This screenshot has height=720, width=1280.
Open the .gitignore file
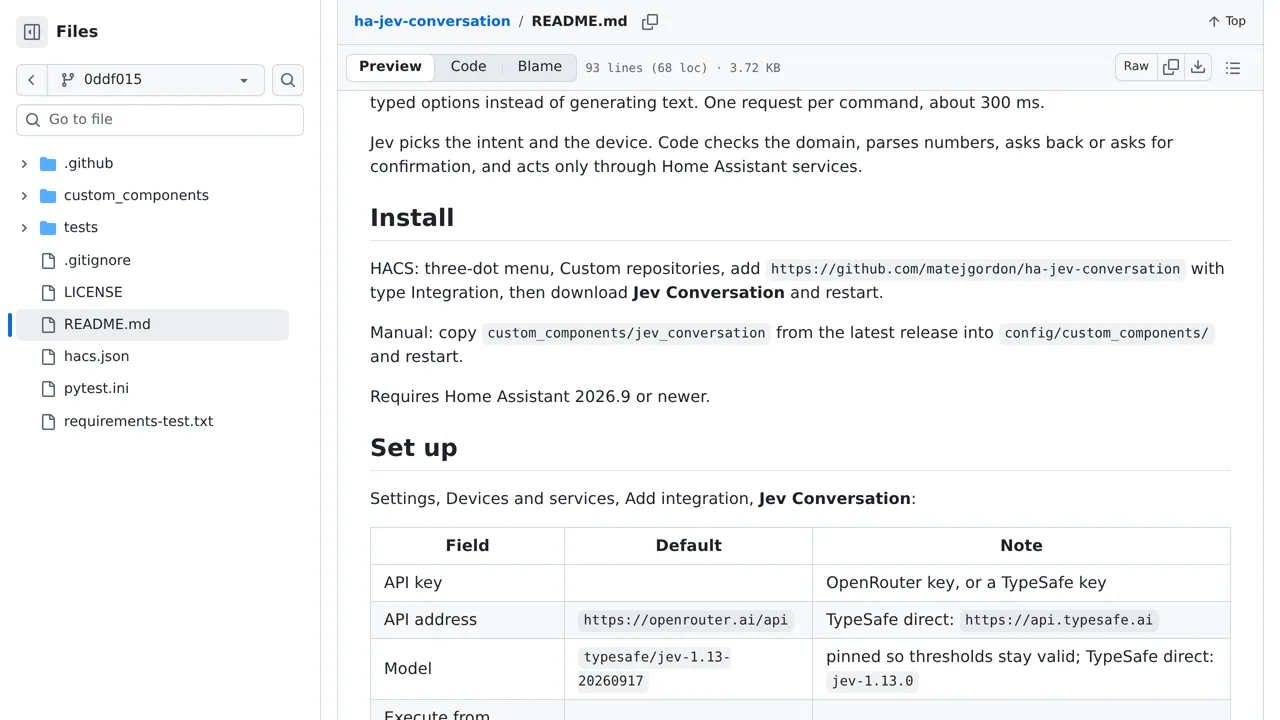click(x=97, y=260)
